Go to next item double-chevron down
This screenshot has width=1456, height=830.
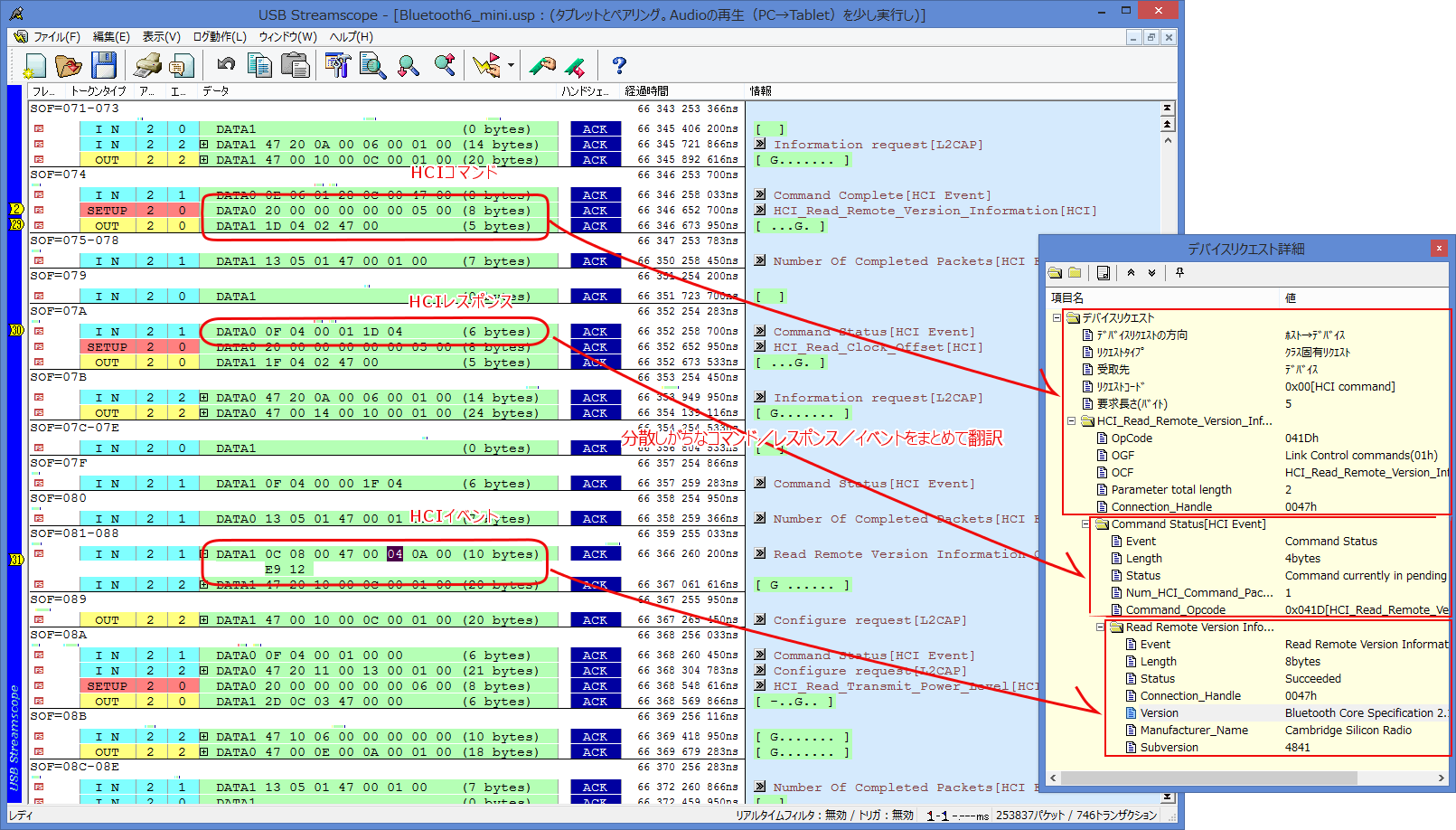1151,272
